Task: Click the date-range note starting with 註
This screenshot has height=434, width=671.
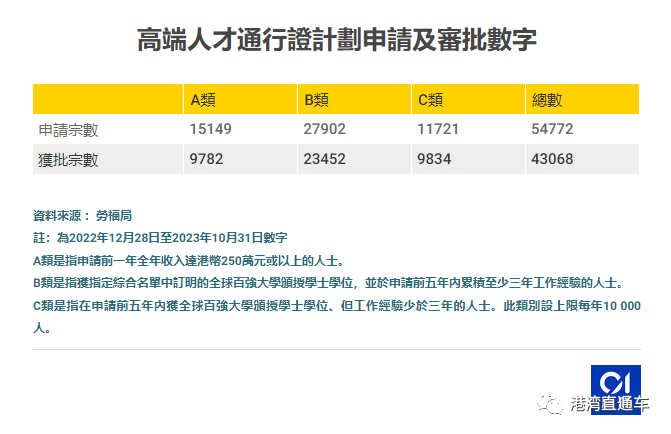Action: point(160,238)
